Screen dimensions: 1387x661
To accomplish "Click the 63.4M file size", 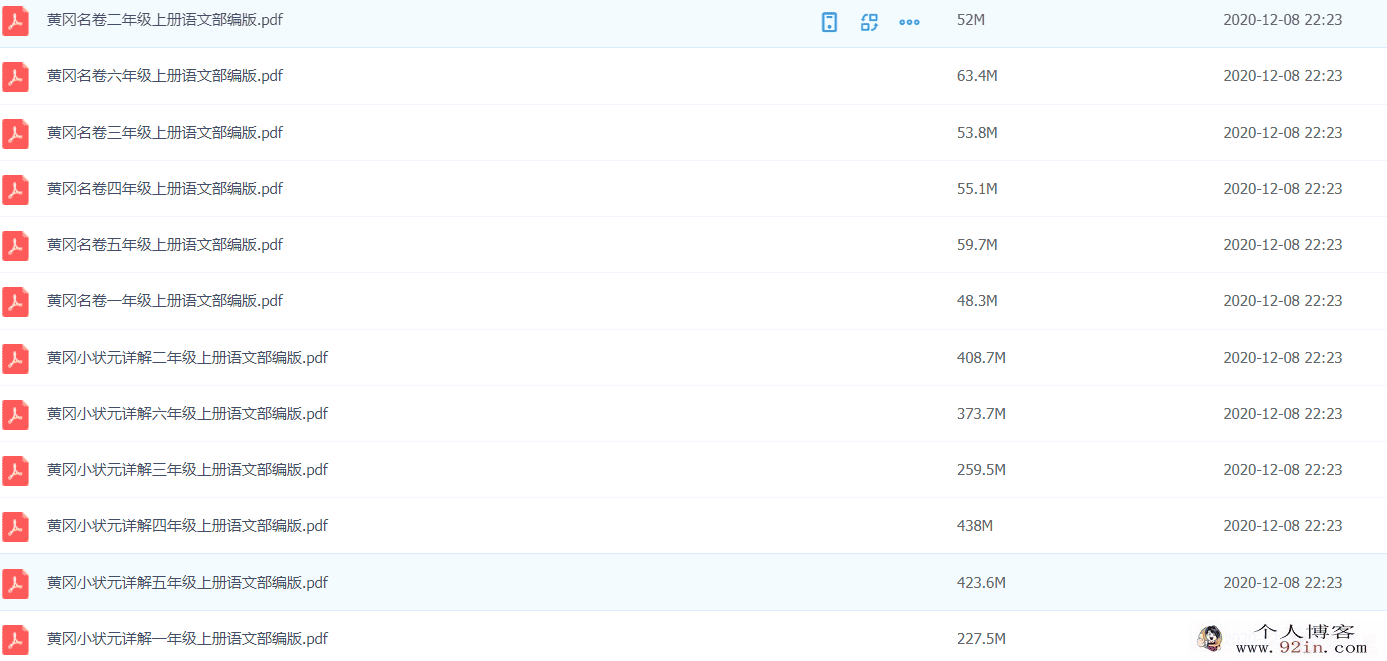I will (977, 76).
